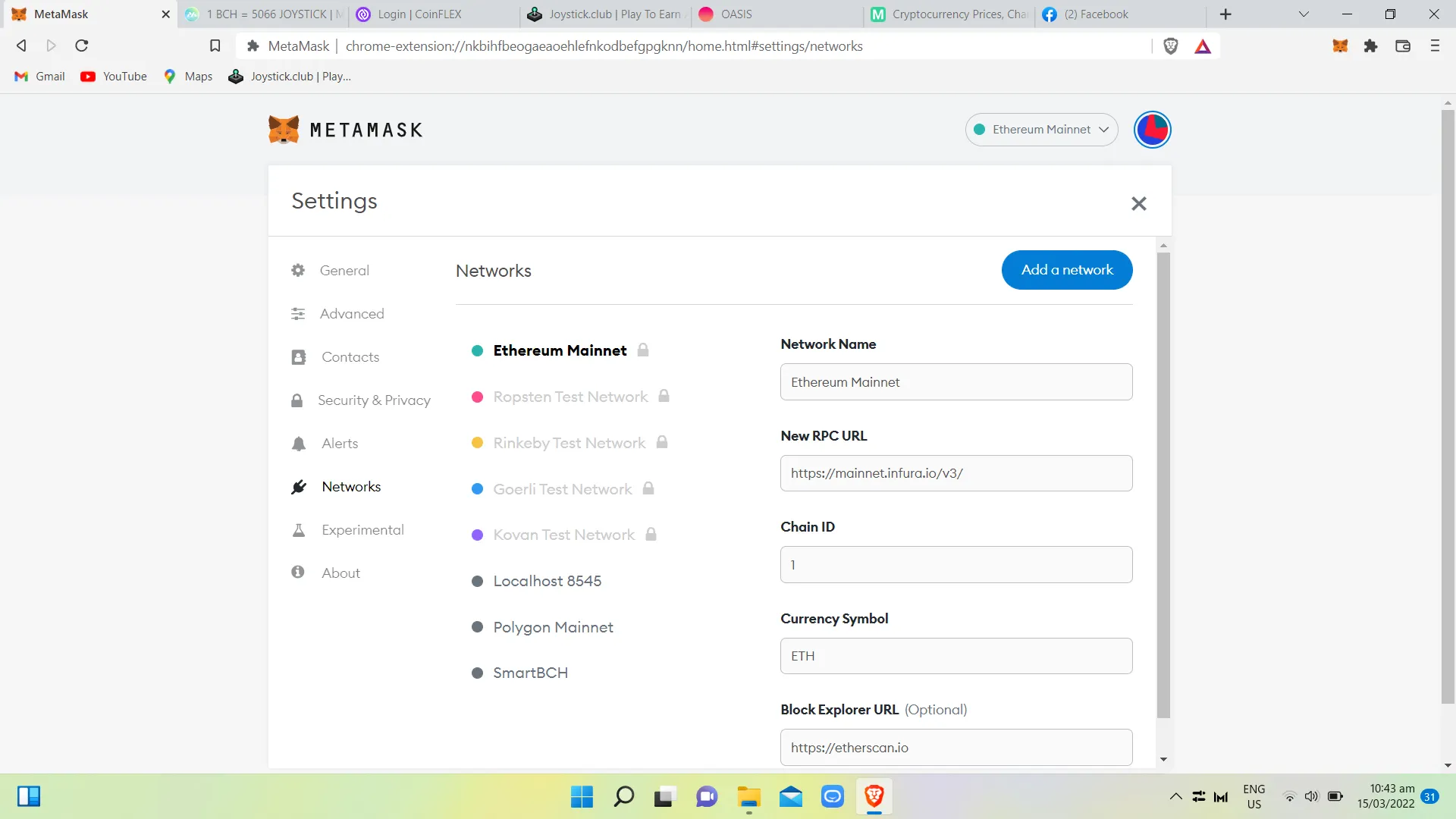Select Localhost 8545 network

[547, 581]
